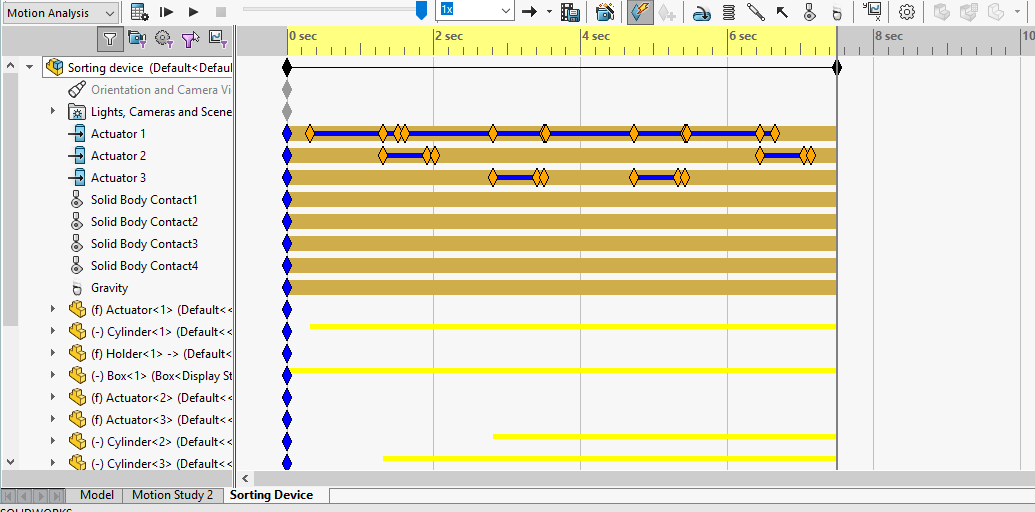
Task: Select Actuator 2 in the tree
Action: pos(118,156)
